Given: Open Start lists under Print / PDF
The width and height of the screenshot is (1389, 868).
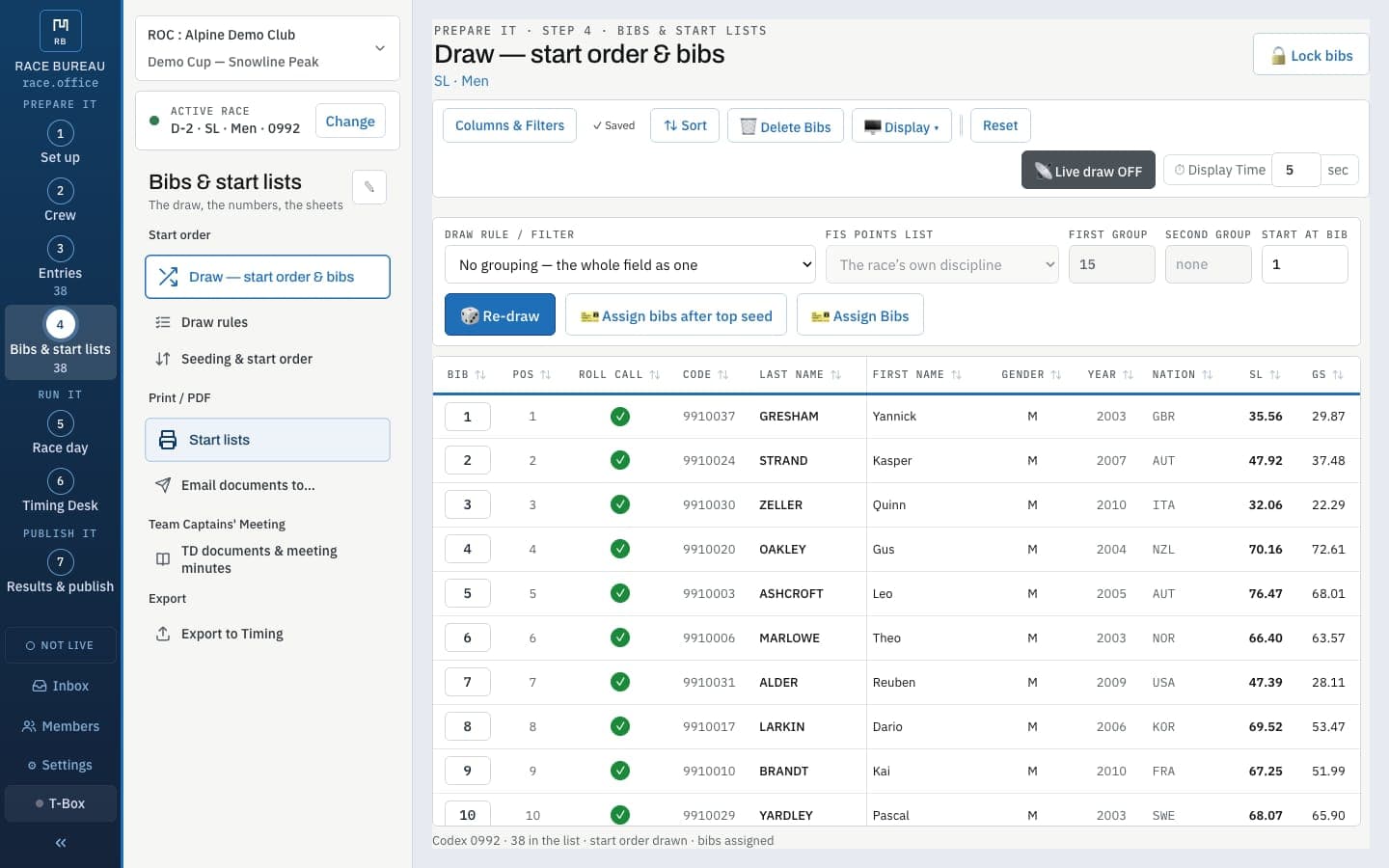Looking at the screenshot, I should (x=267, y=440).
